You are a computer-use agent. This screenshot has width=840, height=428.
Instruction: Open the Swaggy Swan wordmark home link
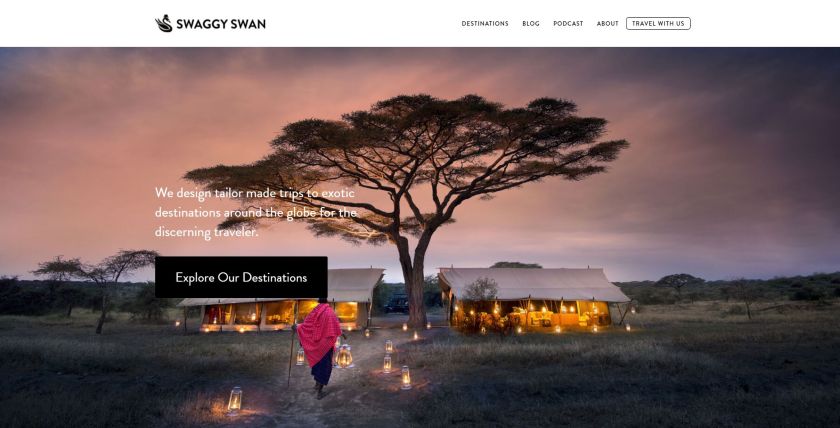221,24
